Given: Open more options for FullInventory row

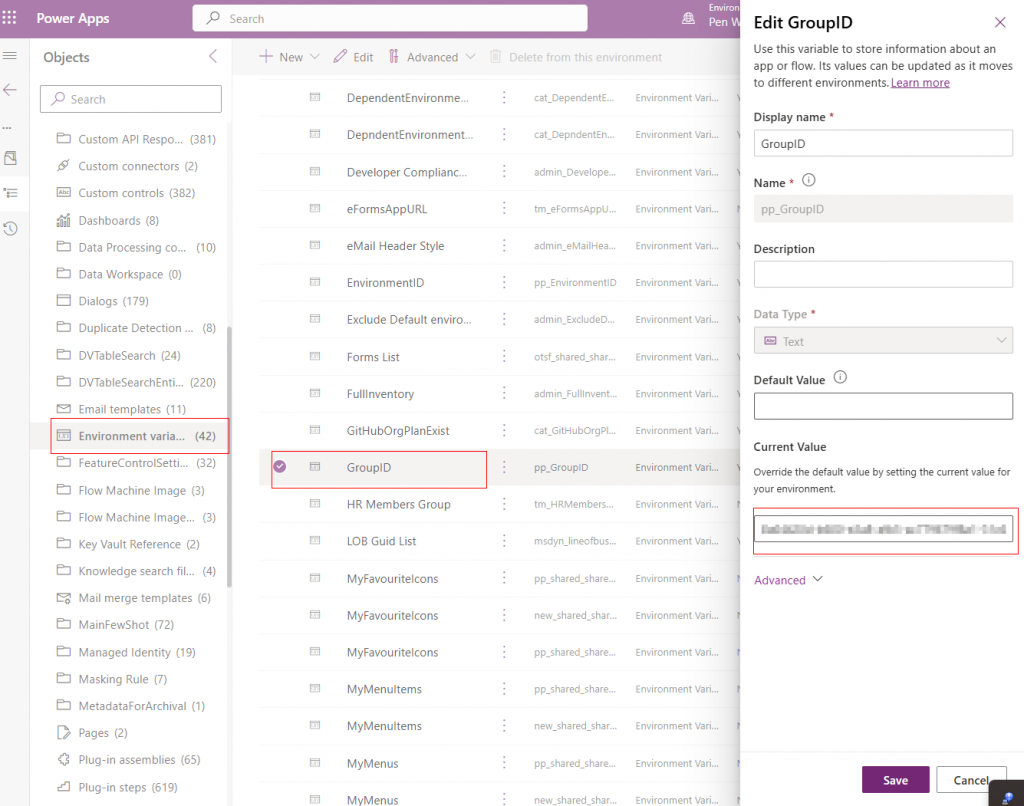Looking at the screenshot, I should tap(504, 393).
